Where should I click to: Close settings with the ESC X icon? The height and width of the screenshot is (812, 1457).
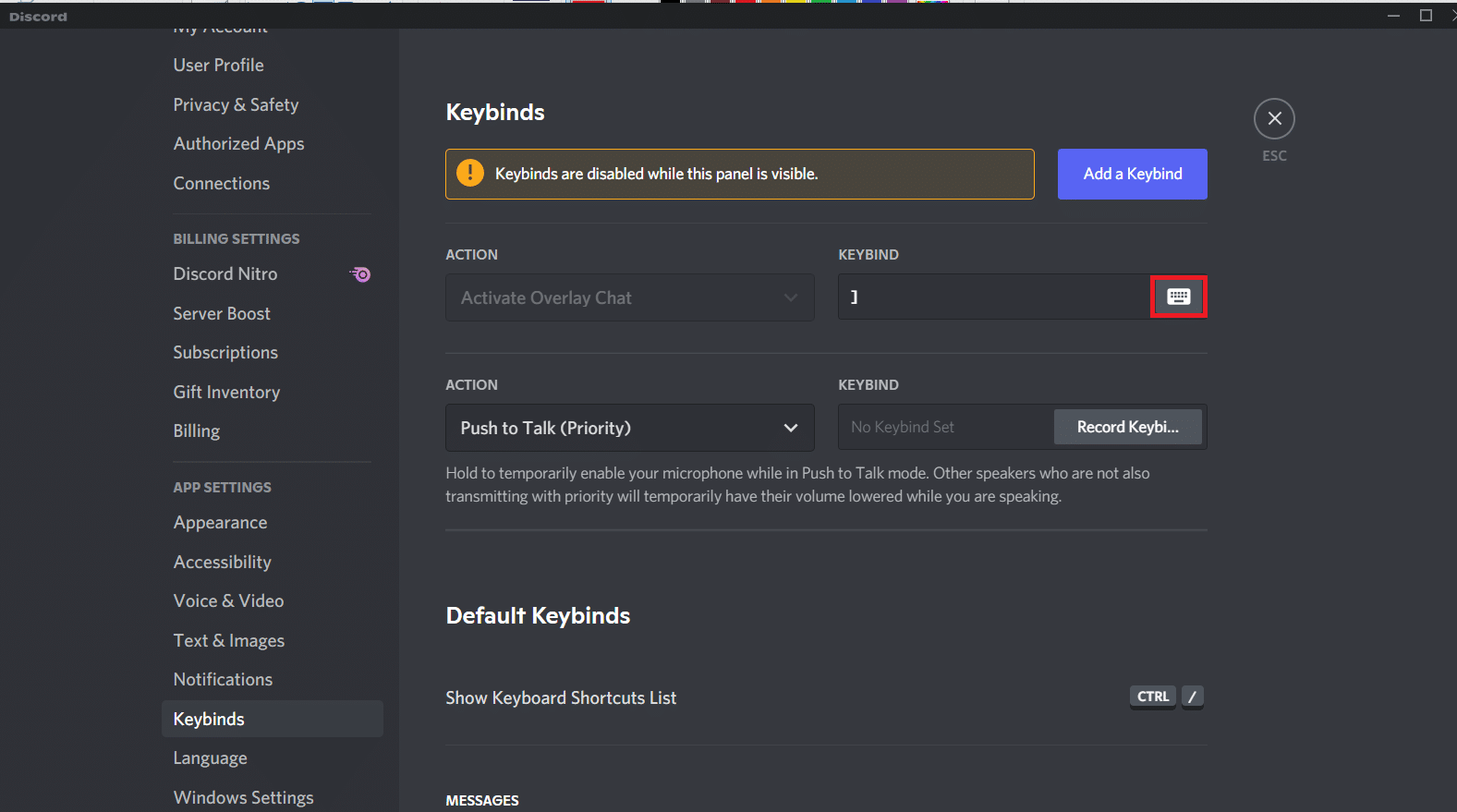tap(1274, 118)
